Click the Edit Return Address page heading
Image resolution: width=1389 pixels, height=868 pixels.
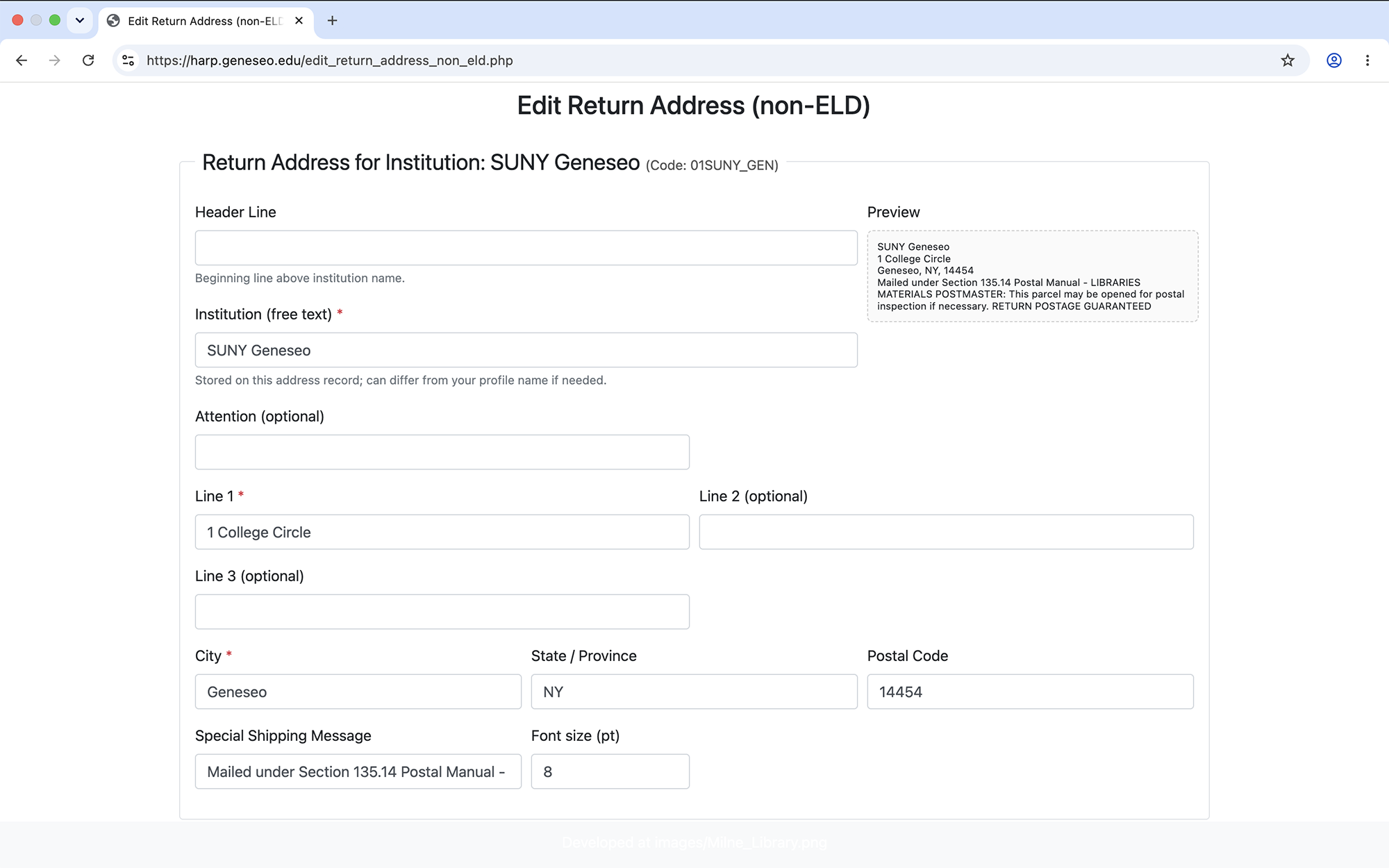(694, 106)
